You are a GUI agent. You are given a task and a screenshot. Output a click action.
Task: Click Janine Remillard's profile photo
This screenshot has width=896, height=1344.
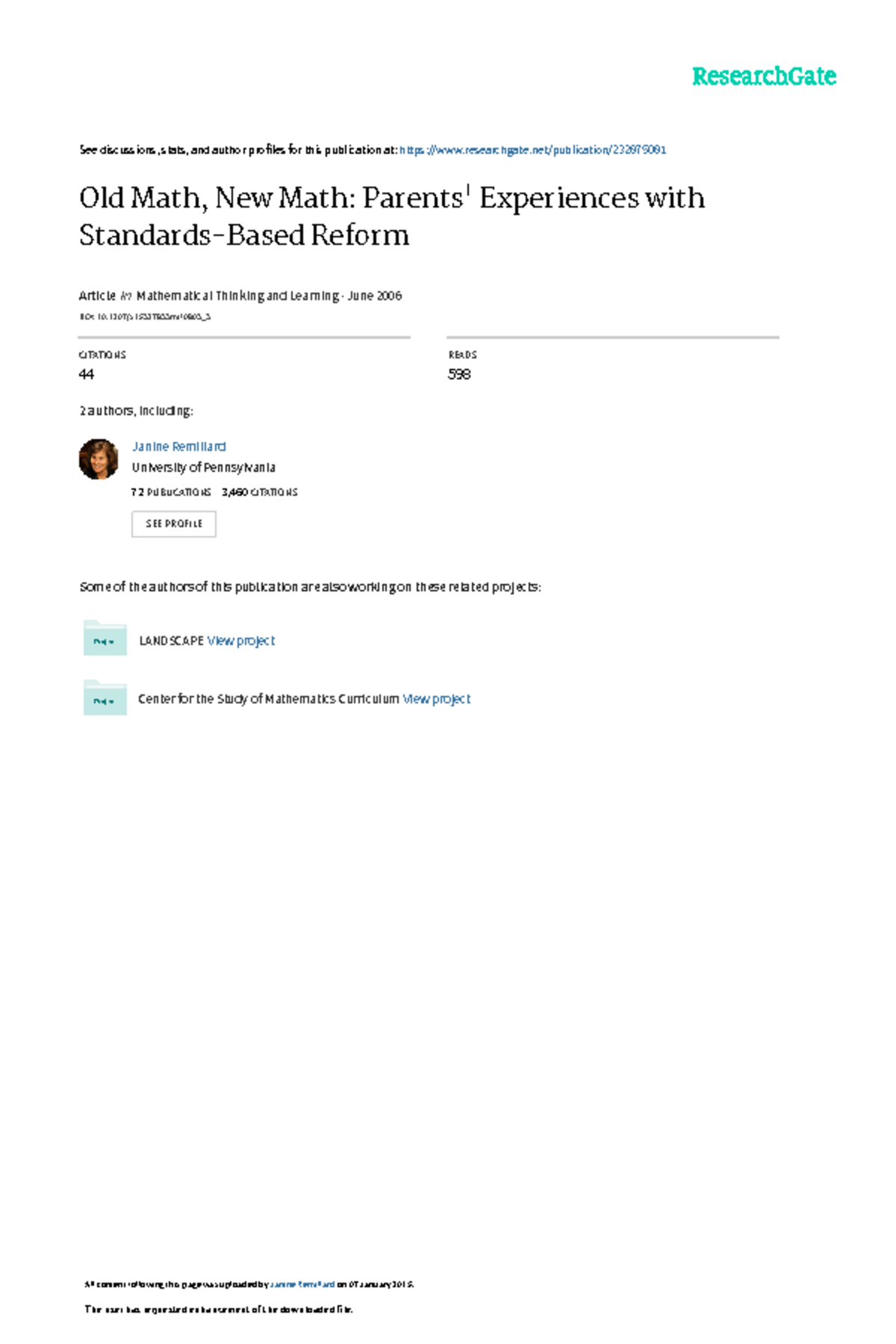coord(99,458)
